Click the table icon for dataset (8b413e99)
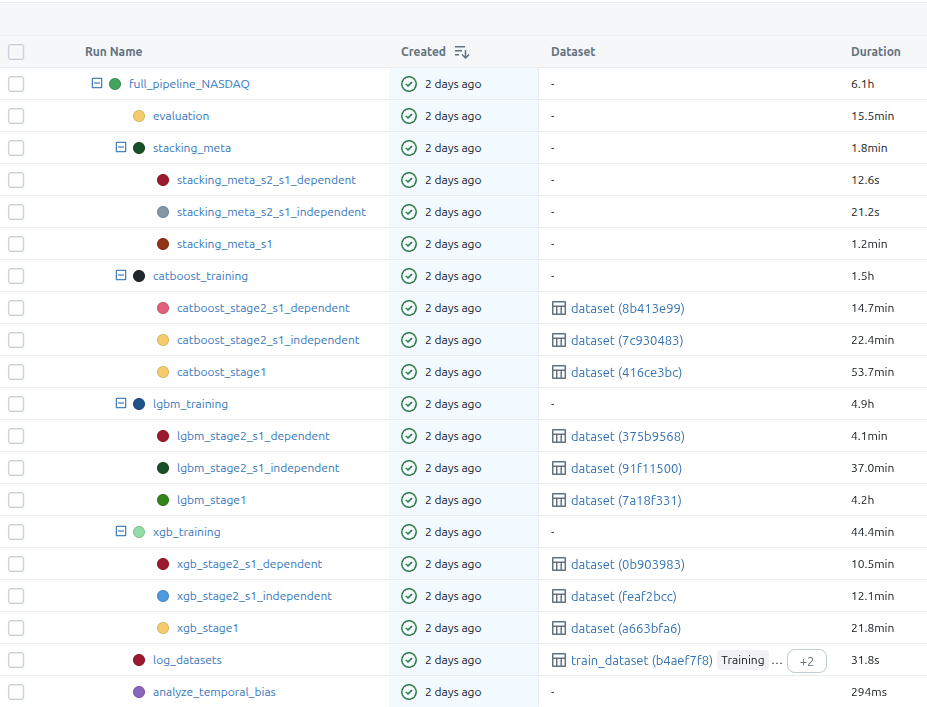The height and width of the screenshot is (707, 927). coord(559,308)
